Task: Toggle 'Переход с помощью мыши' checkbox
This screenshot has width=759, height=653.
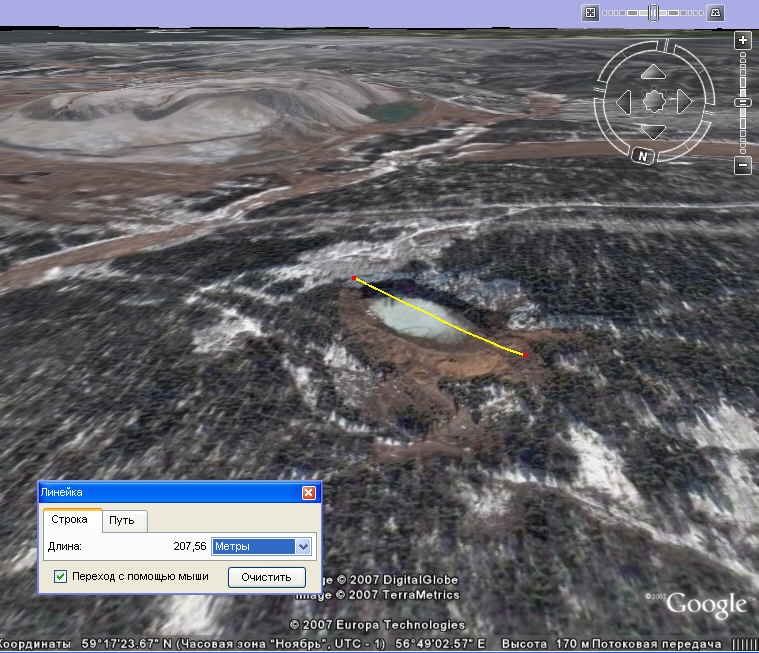Action: 61,576
